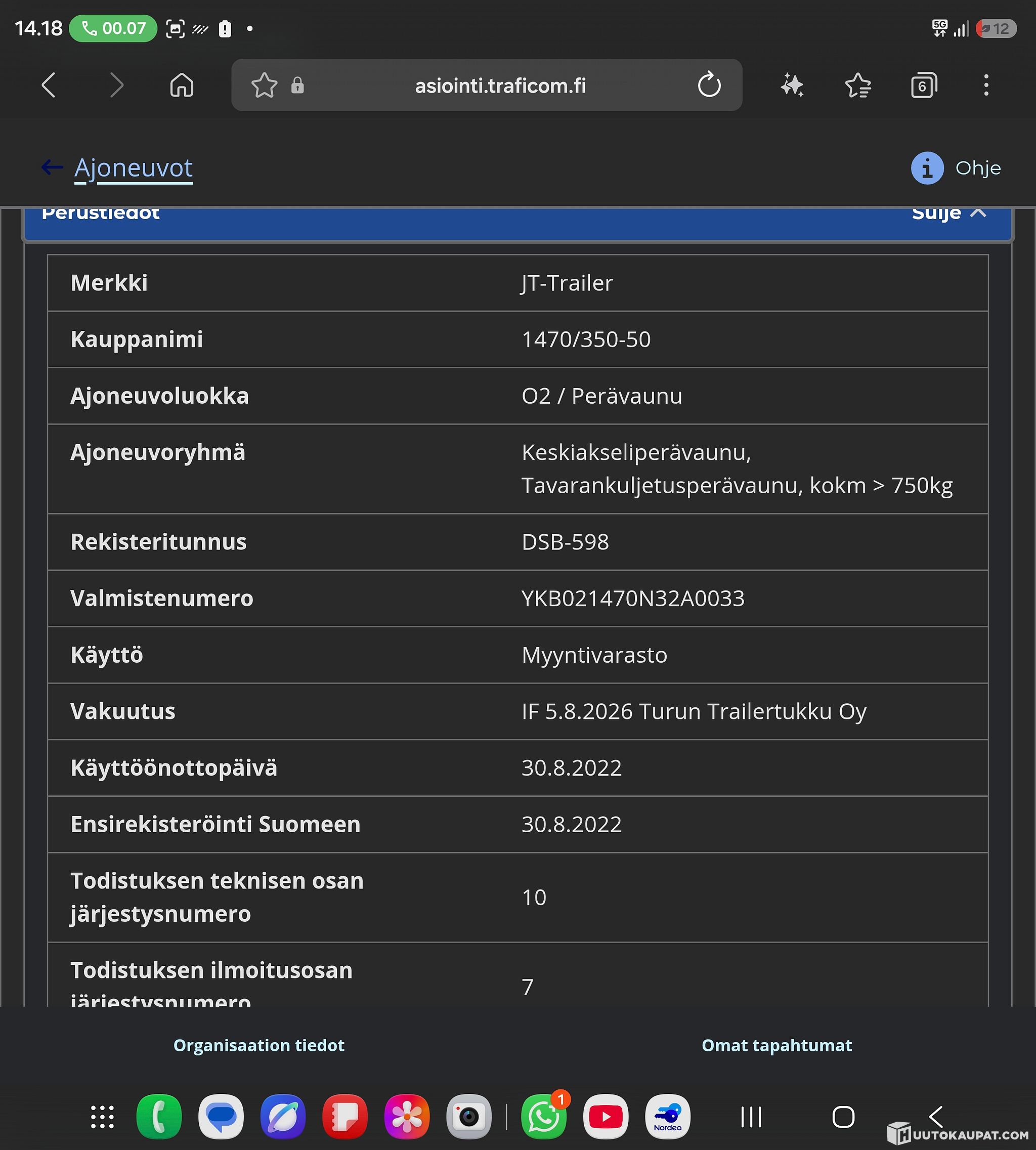Image resolution: width=1036 pixels, height=1150 pixels.
Task: Tap the Merkki row label
Action: coord(109,283)
